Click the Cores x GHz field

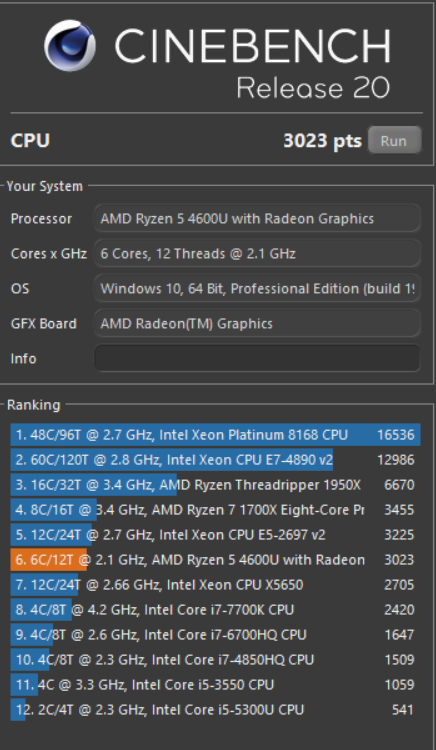pyautogui.click(x=257, y=254)
